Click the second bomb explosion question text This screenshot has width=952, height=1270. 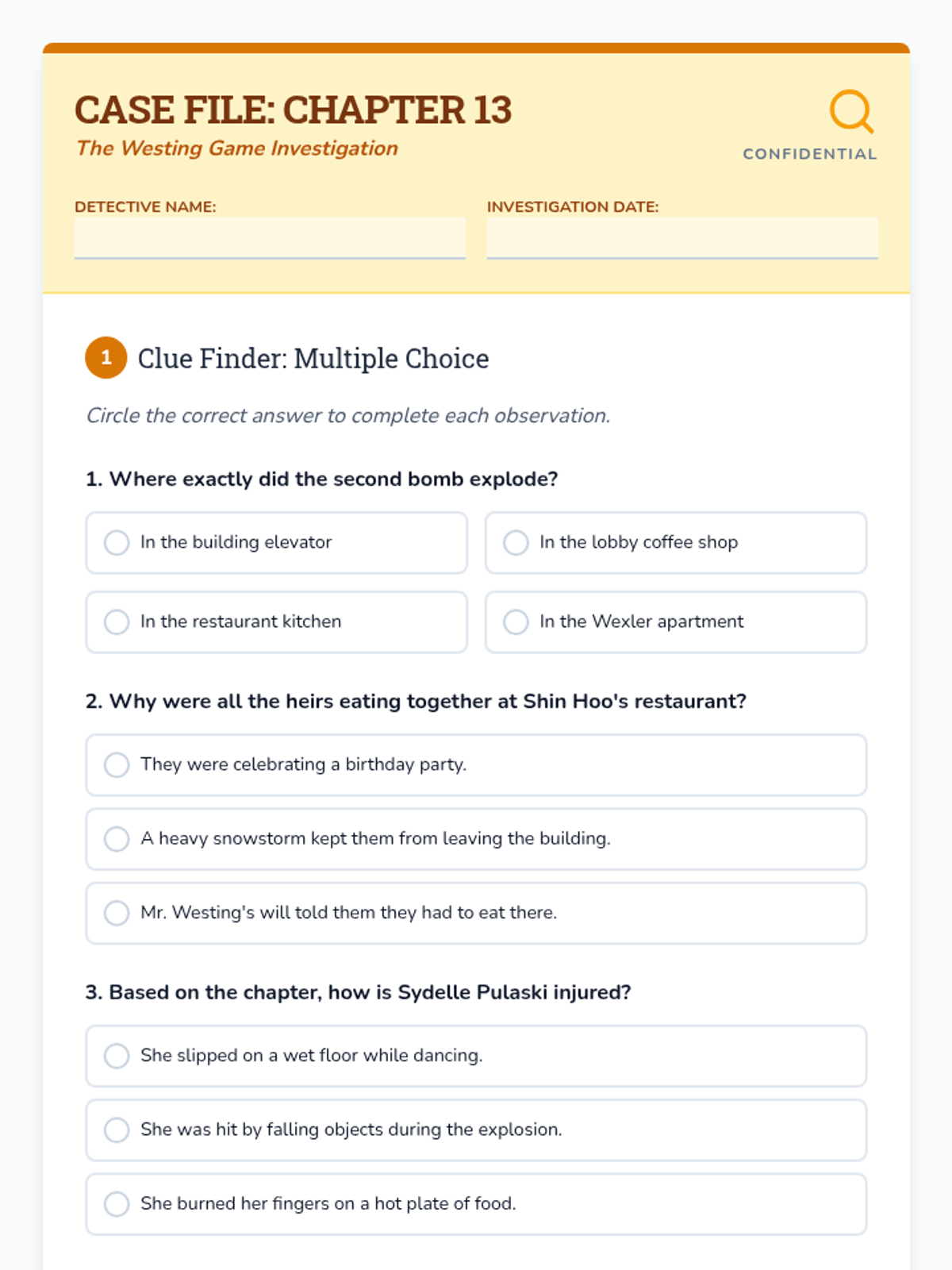(322, 479)
